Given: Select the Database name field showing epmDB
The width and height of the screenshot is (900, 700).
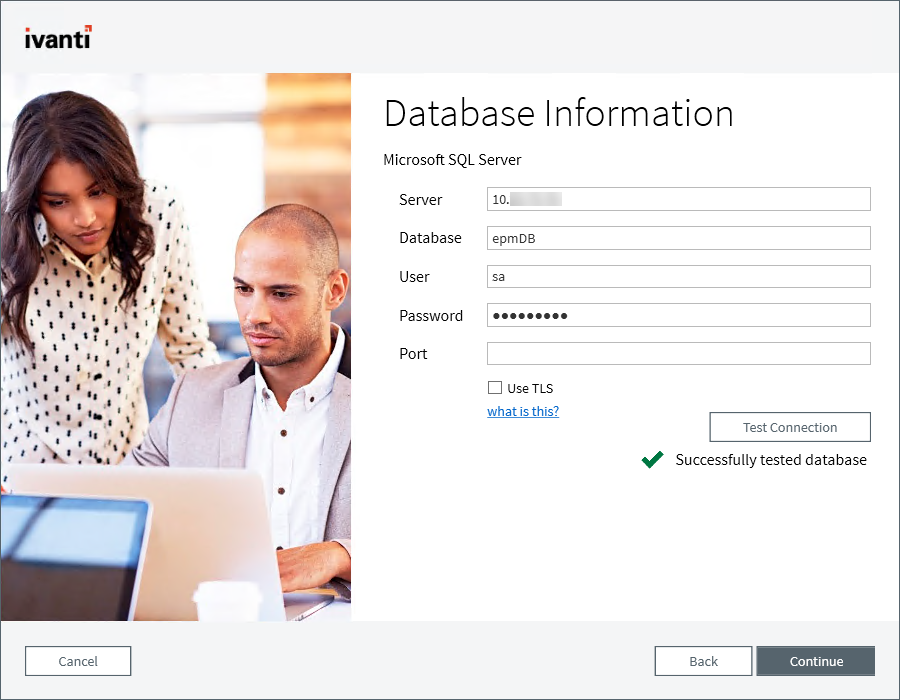Looking at the screenshot, I should point(678,238).
